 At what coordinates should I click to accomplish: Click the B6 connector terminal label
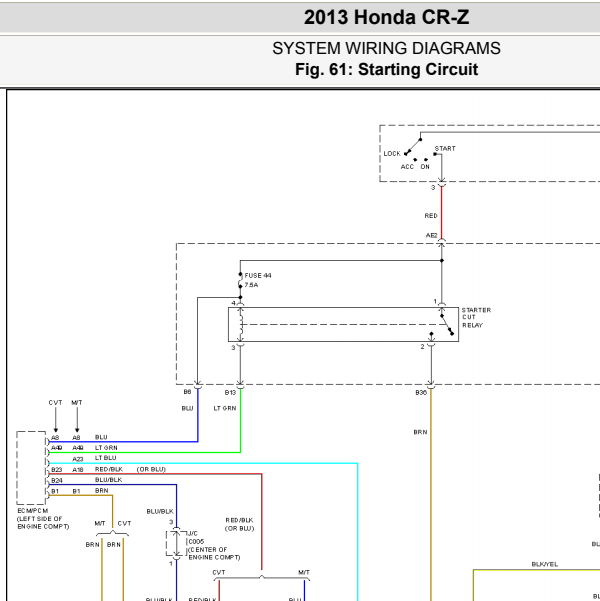coord(187,392)
